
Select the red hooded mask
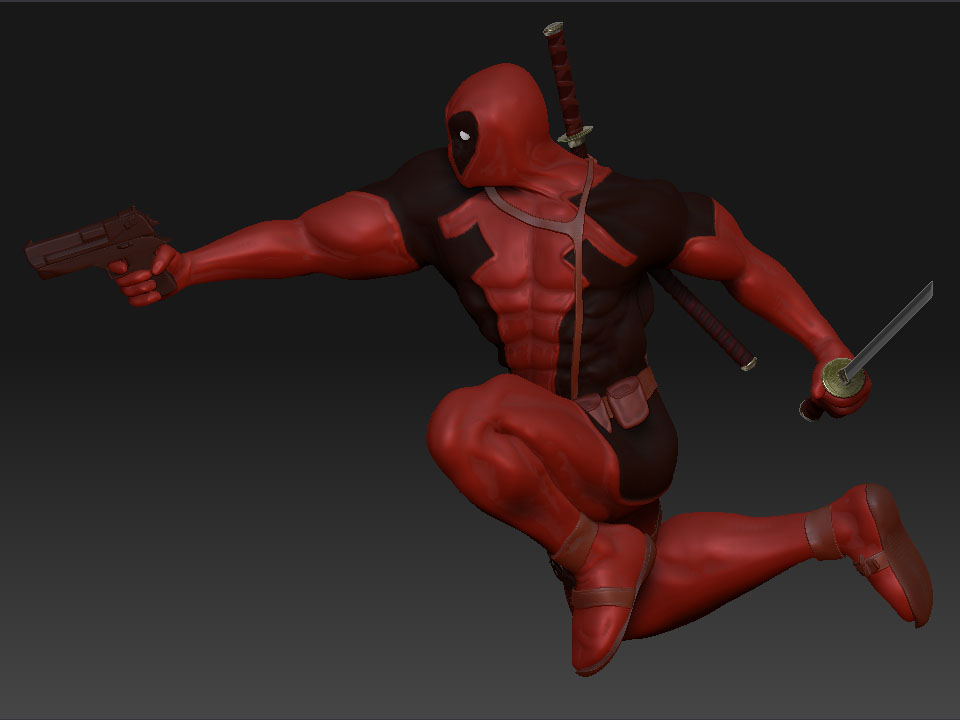click(x=499, y=126)
